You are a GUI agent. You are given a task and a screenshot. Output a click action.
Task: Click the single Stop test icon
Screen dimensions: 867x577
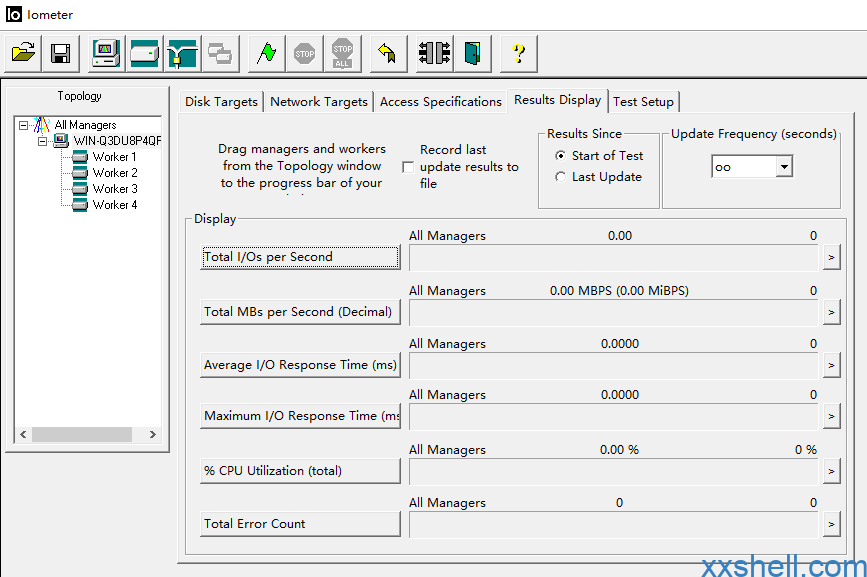[x=304, y=54]
